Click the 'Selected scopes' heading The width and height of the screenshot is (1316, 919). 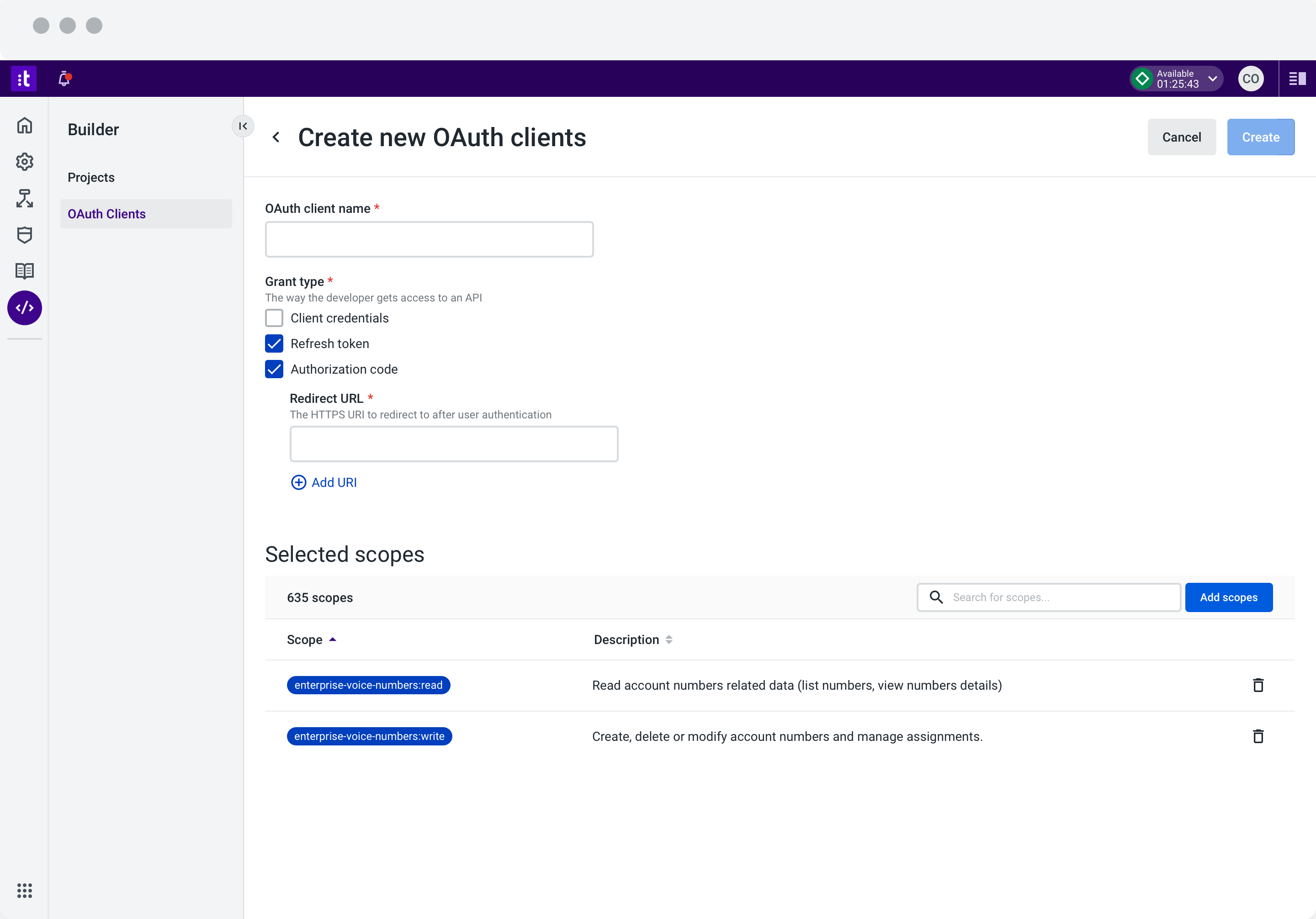[x=345, y=554]
